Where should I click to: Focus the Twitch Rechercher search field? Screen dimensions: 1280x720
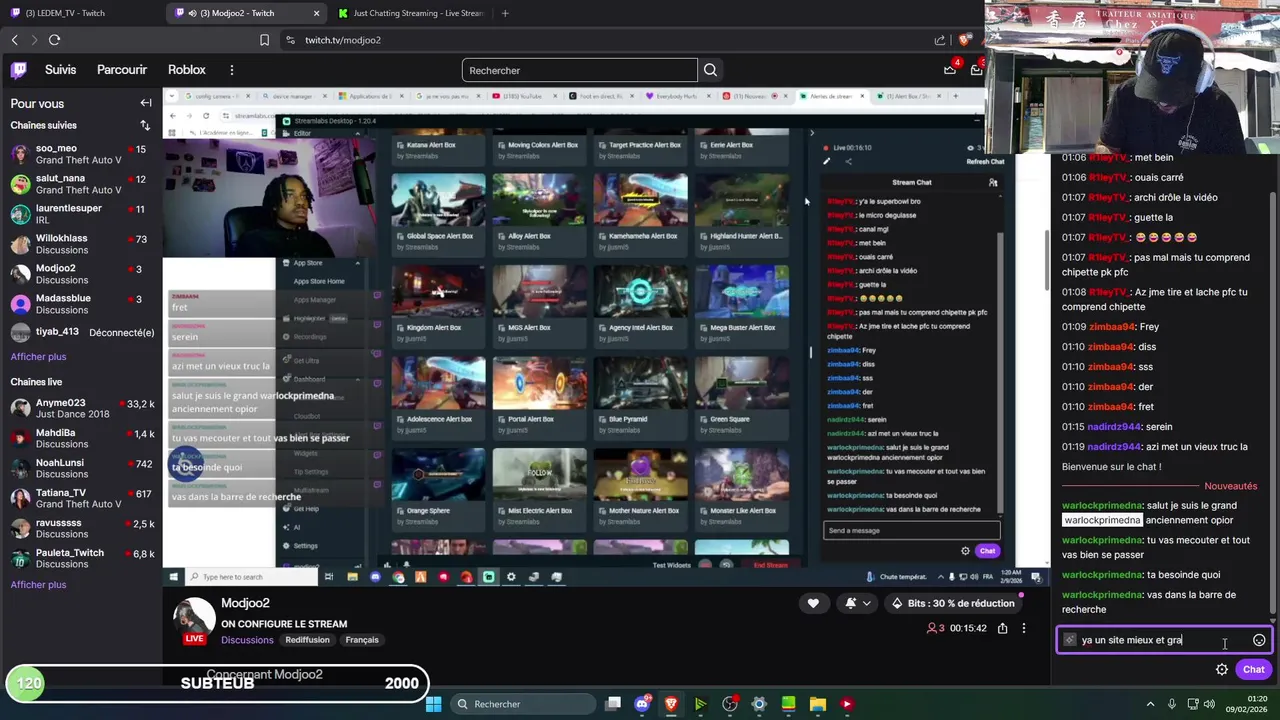tap(580, 70)
